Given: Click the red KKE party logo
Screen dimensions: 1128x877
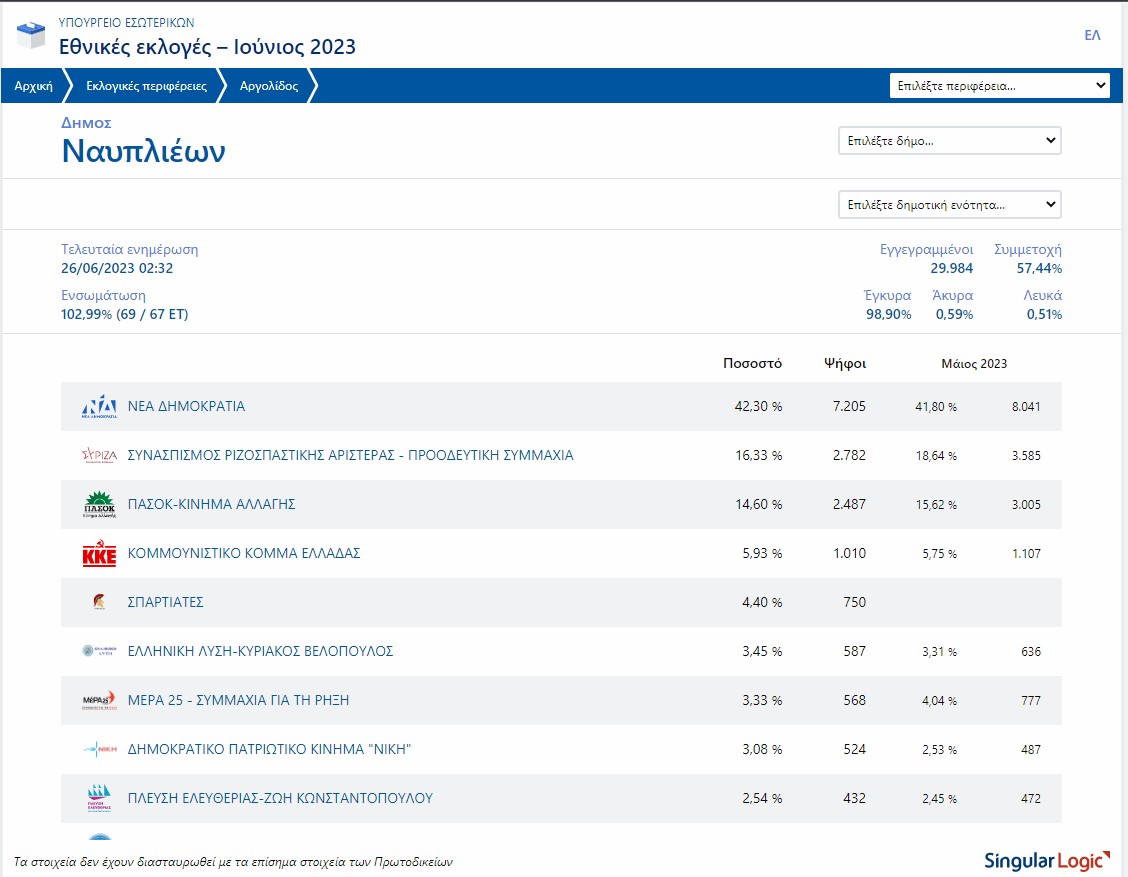Looking at the screenshot, I should pyautogui.click(x=99, y=554).
